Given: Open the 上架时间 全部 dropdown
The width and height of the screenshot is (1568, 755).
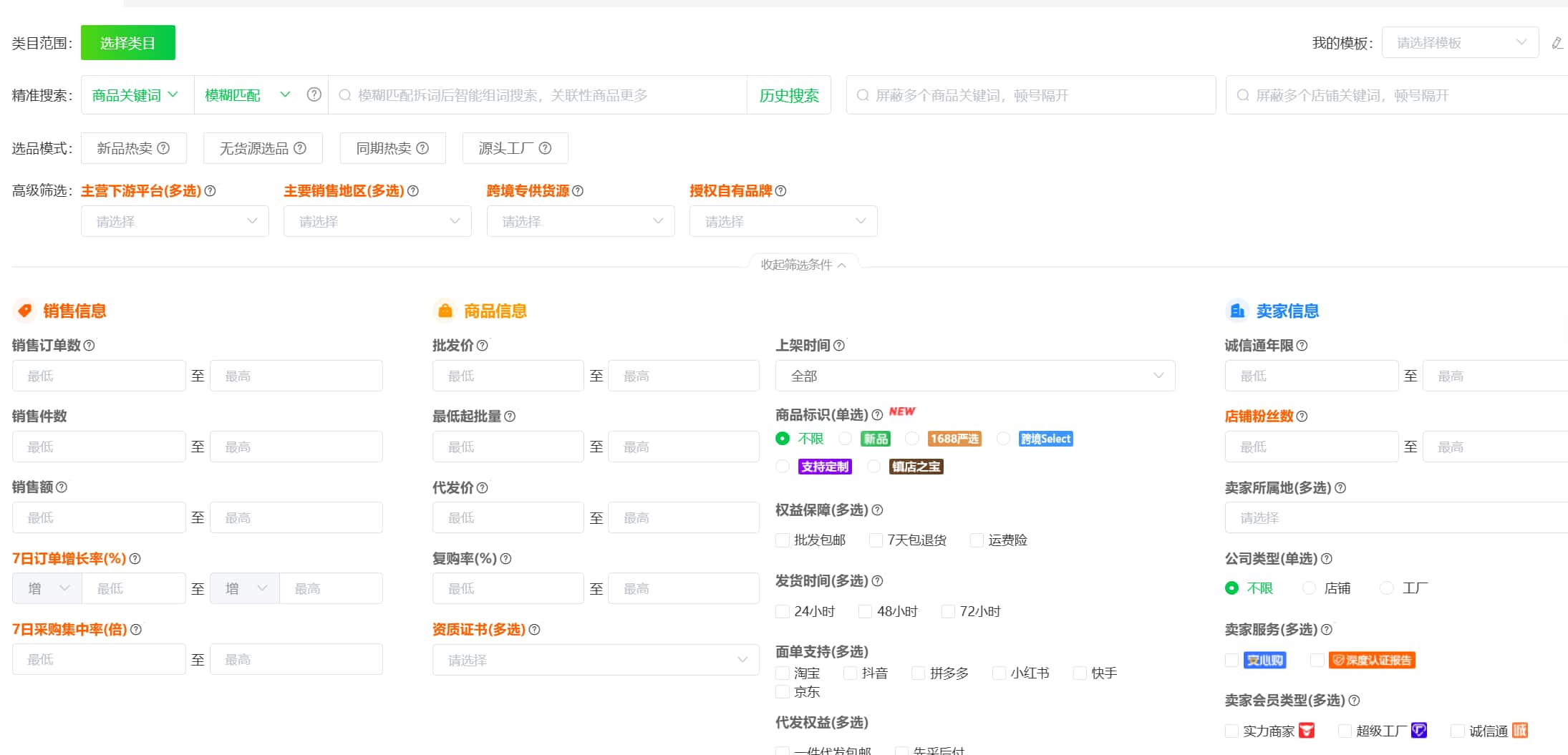Looking at the screenshot, I should pyautogui.click(x=975, y=376).
